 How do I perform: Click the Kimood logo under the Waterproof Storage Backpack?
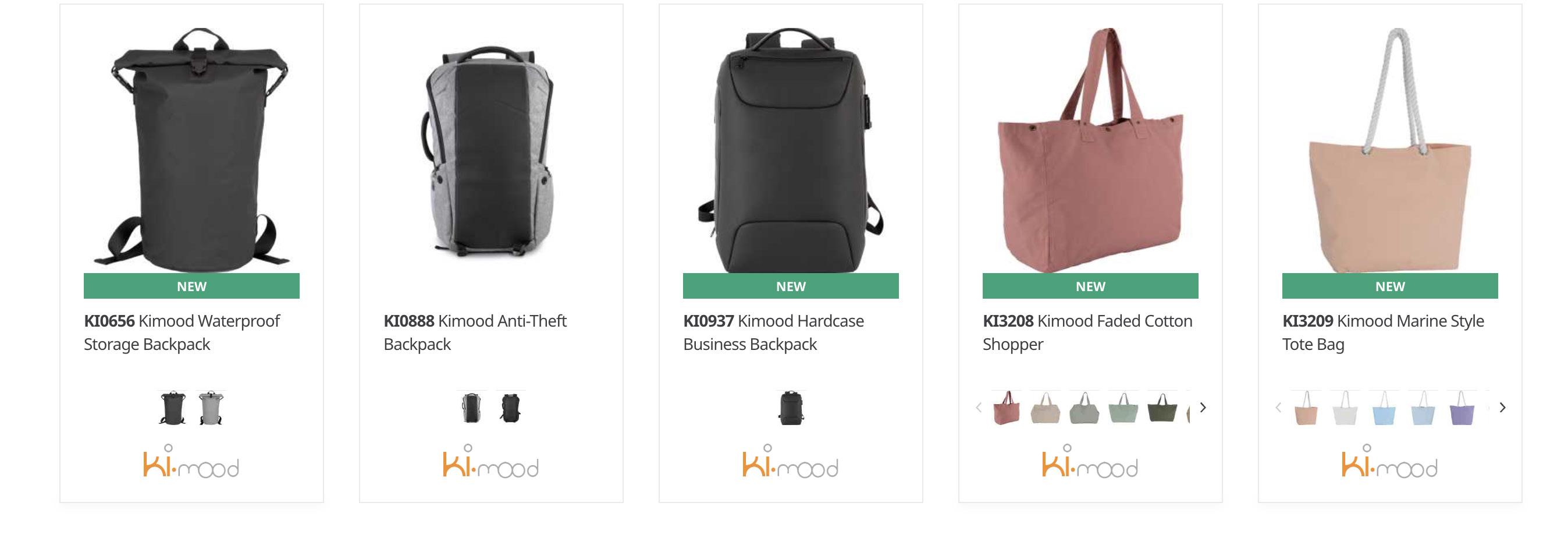[x=191, y=462]
